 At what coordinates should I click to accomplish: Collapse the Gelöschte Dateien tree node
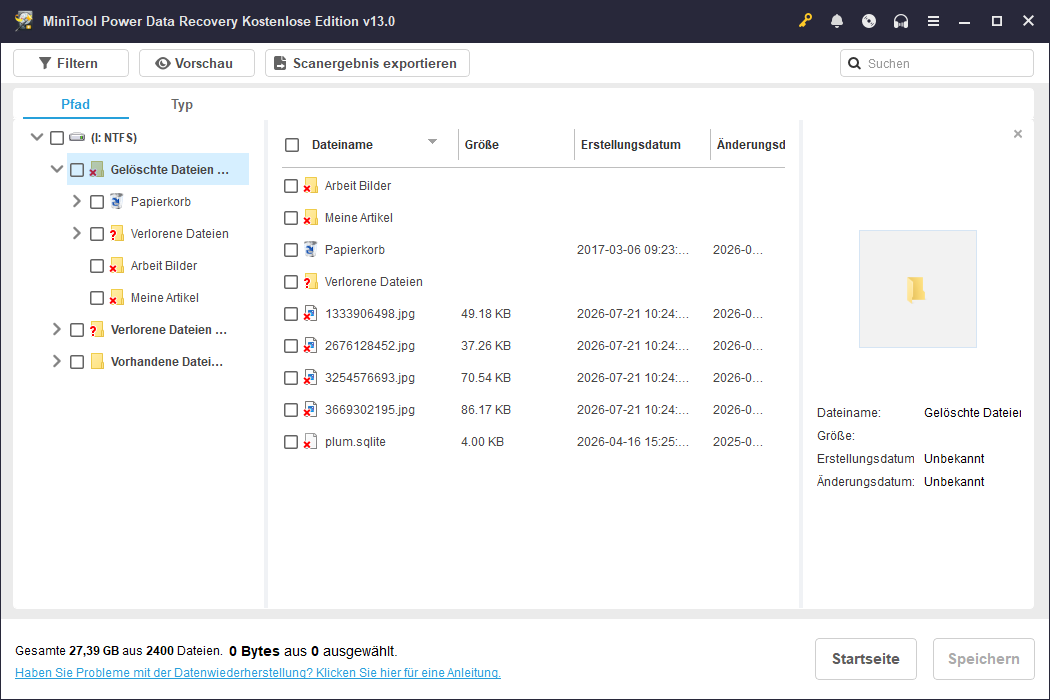57,169
